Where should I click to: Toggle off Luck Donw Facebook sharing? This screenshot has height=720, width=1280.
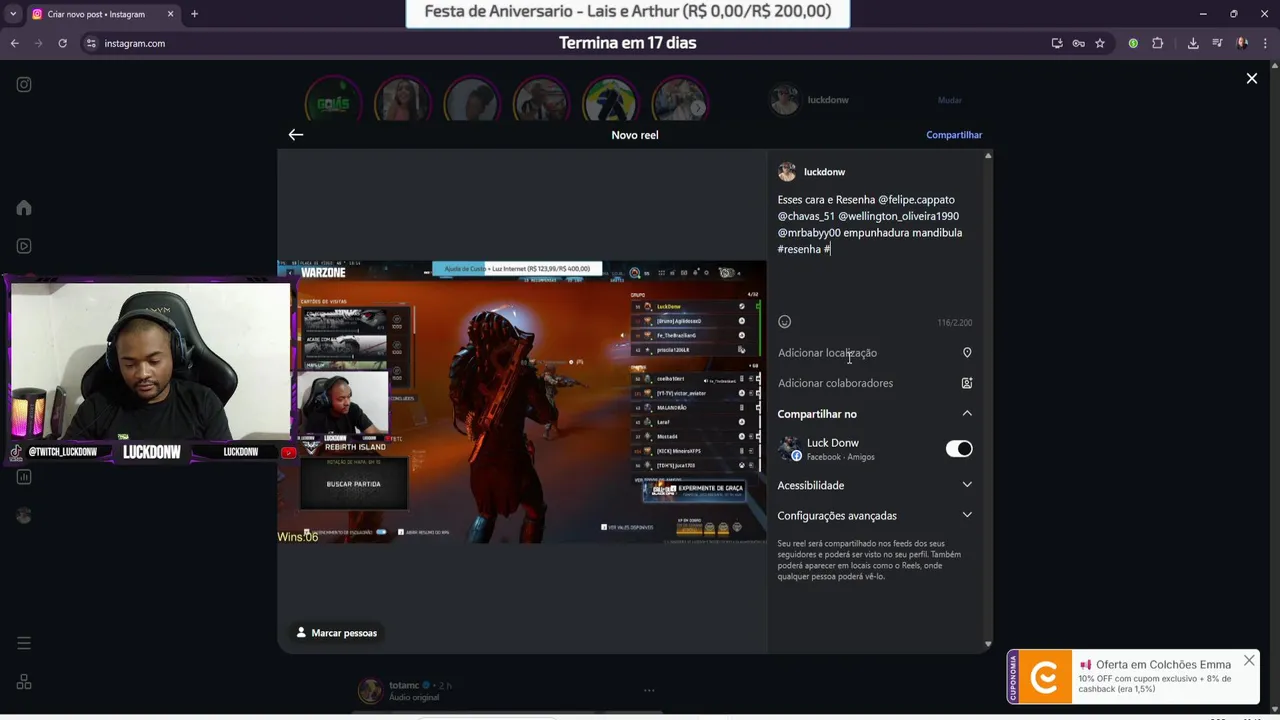tap(959, 449)
